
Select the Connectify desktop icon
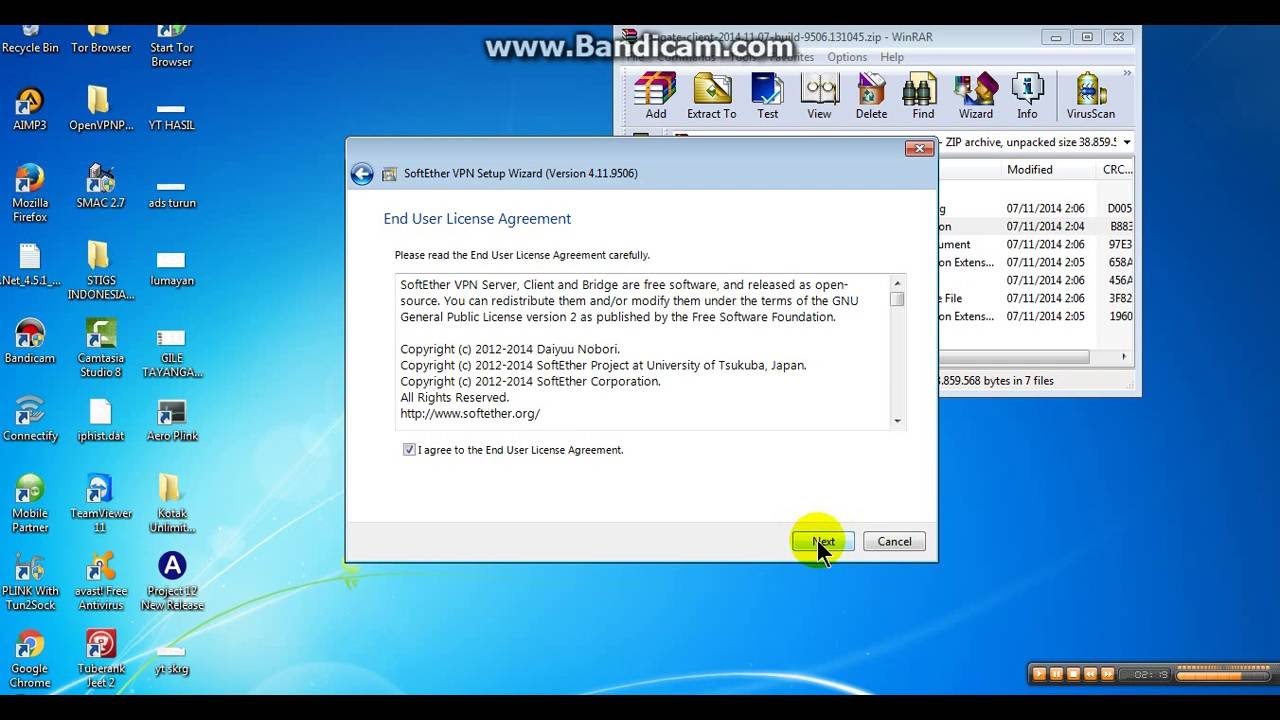(30, 419)
